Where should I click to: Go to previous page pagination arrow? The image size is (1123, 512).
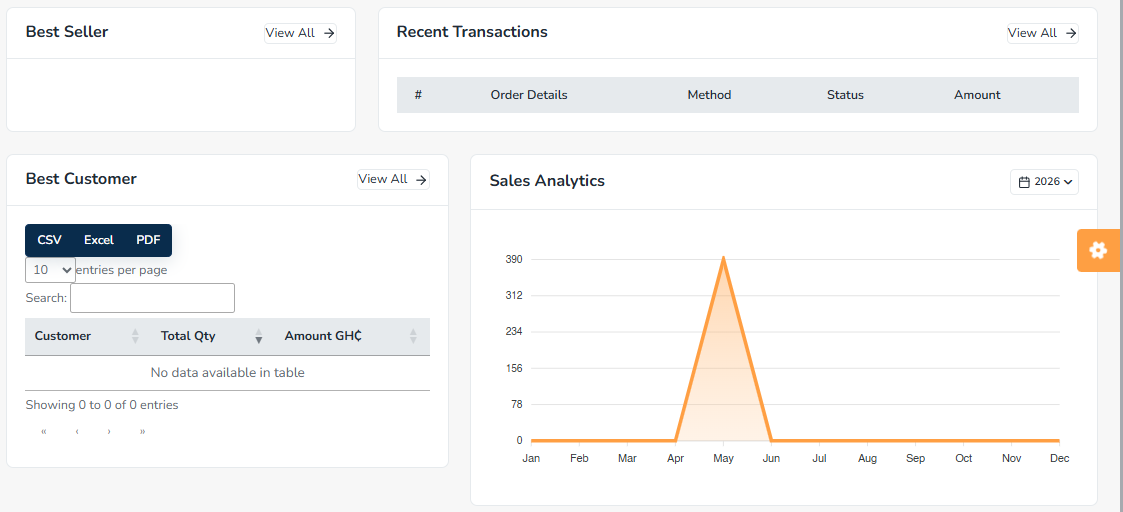point(77,432)
